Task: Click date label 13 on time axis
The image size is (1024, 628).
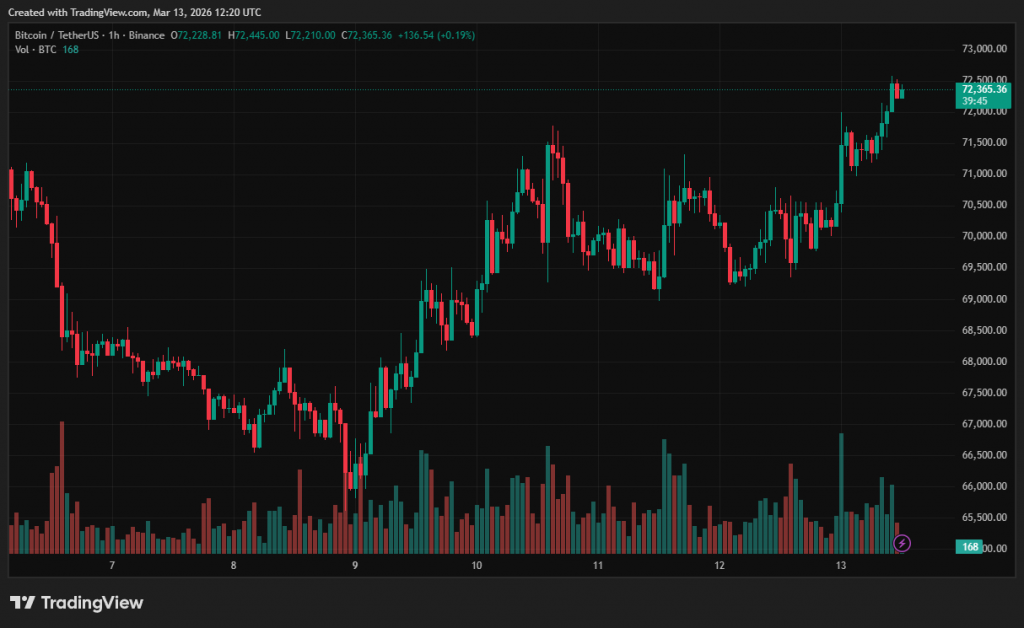Action: pos(841,566)
